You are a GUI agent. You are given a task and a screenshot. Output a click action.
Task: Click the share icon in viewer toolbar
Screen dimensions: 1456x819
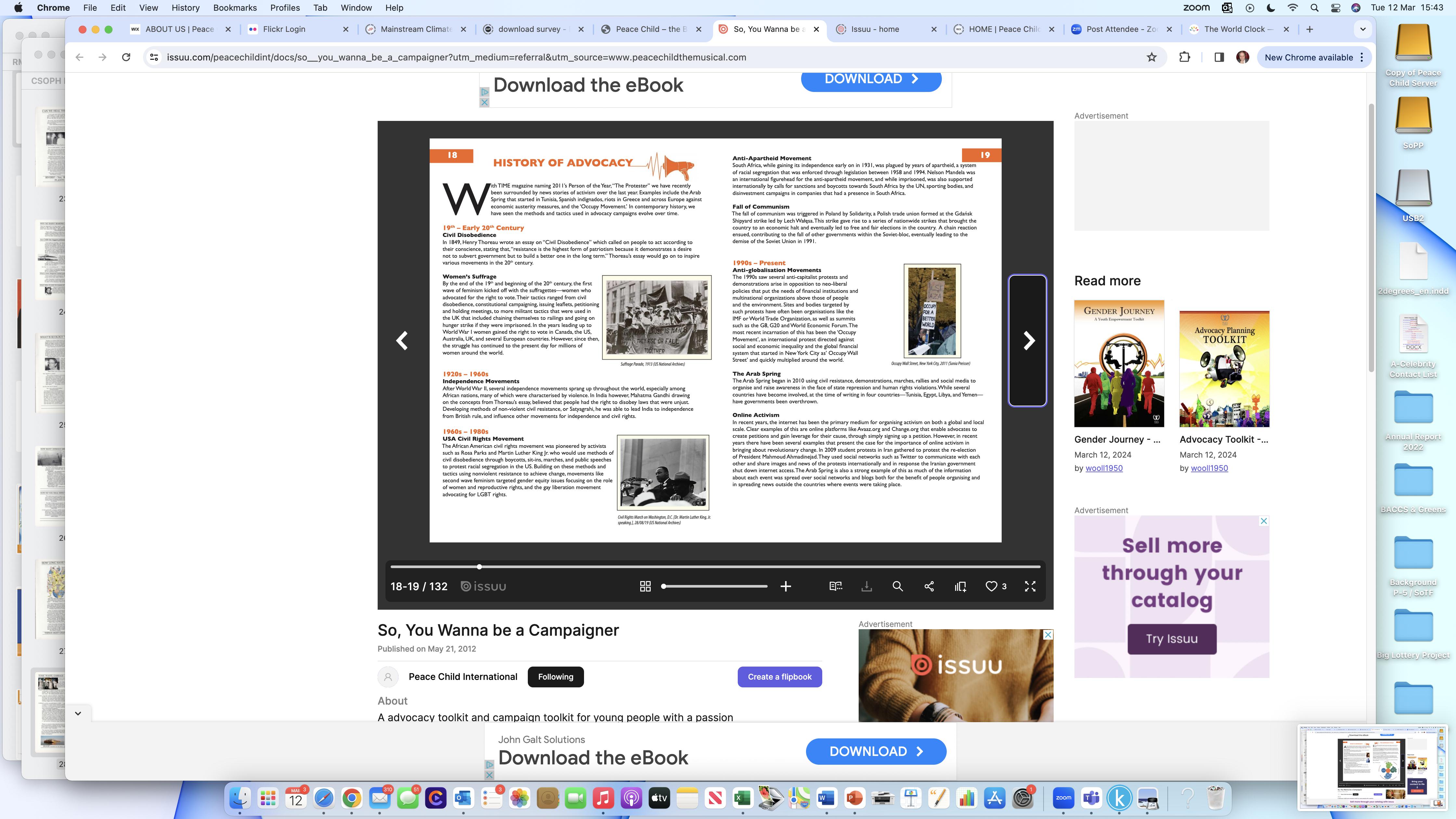pos(929,586)
